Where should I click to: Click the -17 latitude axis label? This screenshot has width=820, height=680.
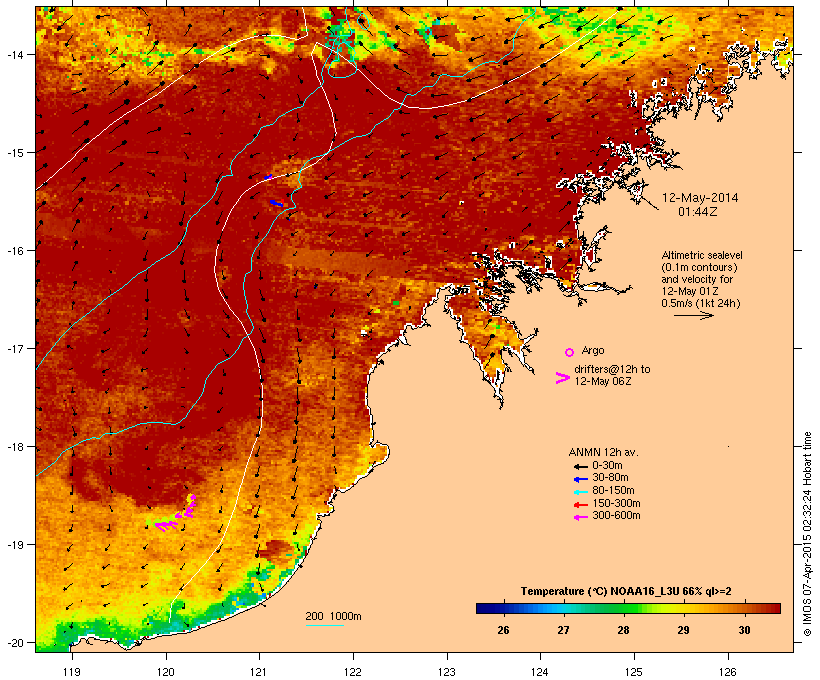[x=14, y=348]
